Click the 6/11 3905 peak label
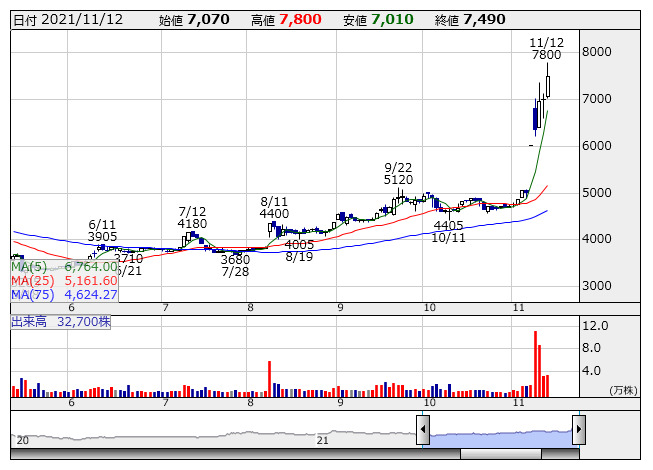653x470 pixels. point(103,230)
